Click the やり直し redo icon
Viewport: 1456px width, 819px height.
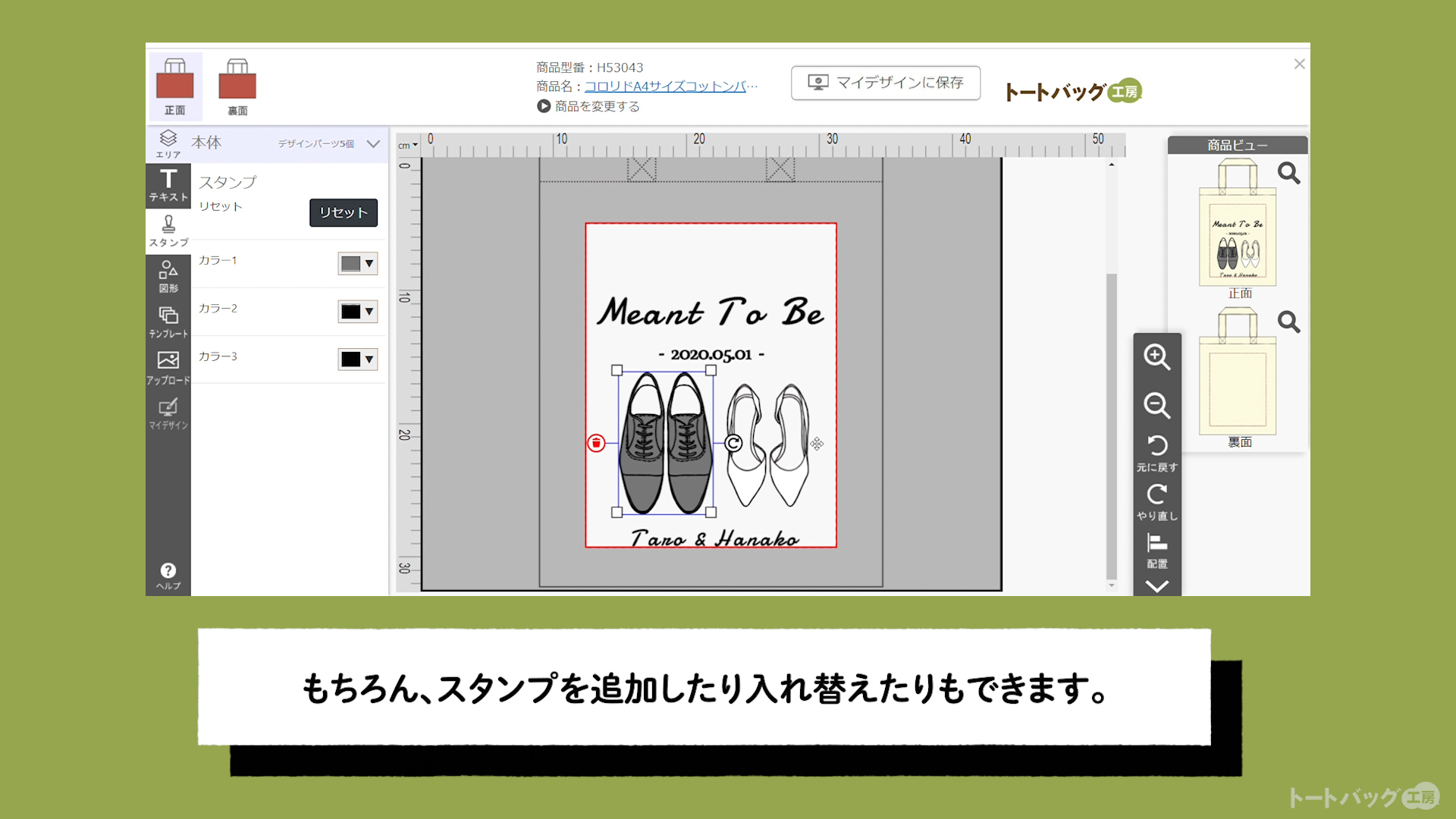click(1157, 502)
